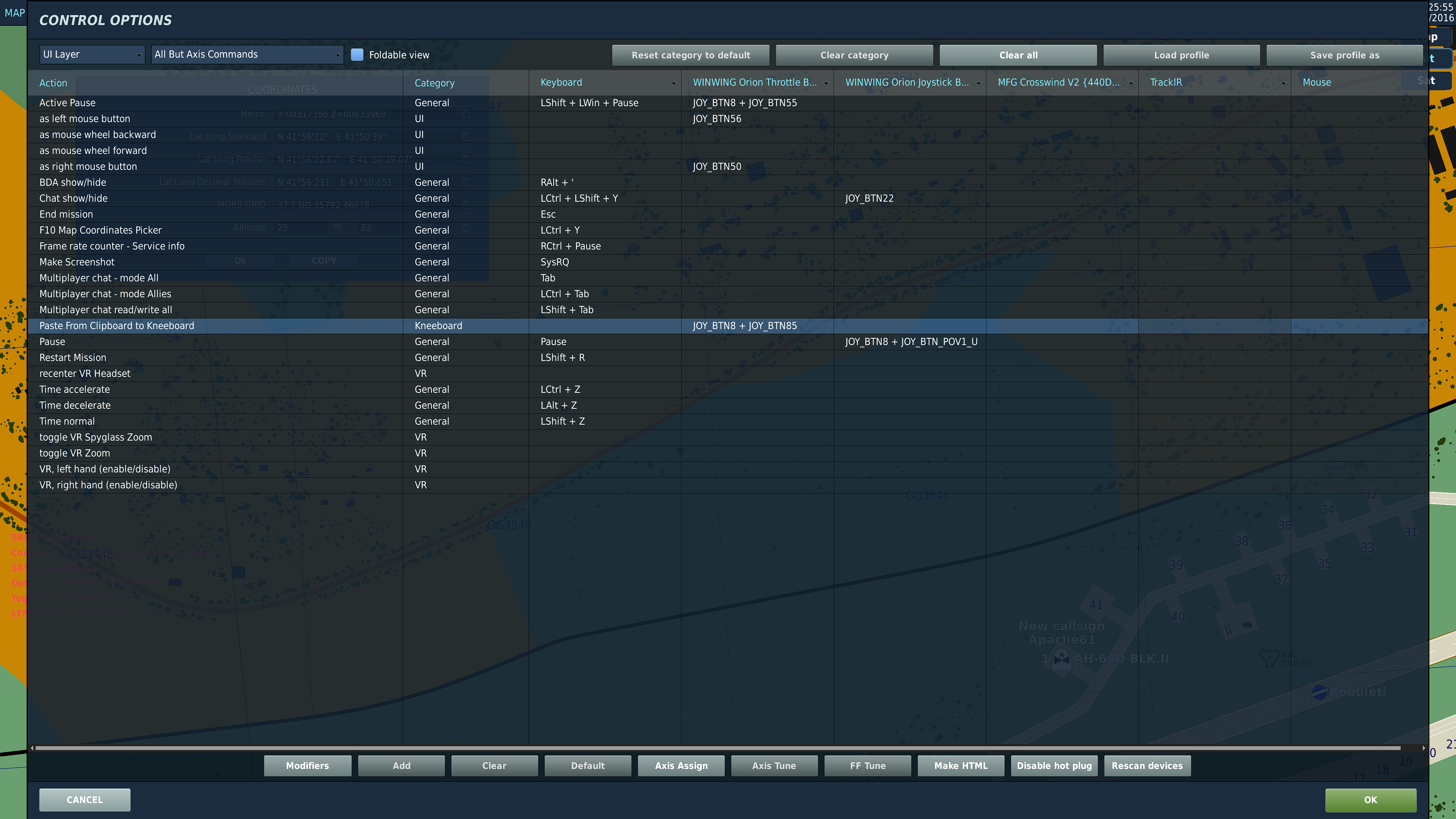Click the Save profile as button
The image size is (1456, 819).
(x=1345, y=55)
